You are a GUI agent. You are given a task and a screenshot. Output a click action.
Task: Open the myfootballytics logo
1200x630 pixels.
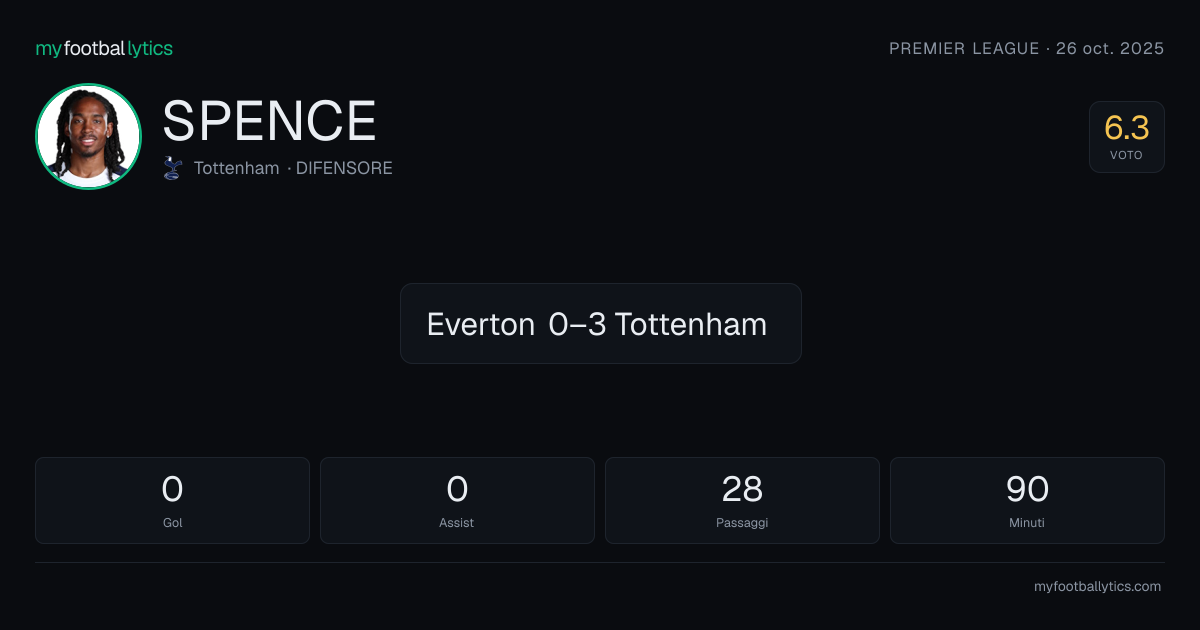tap(104, 48)
